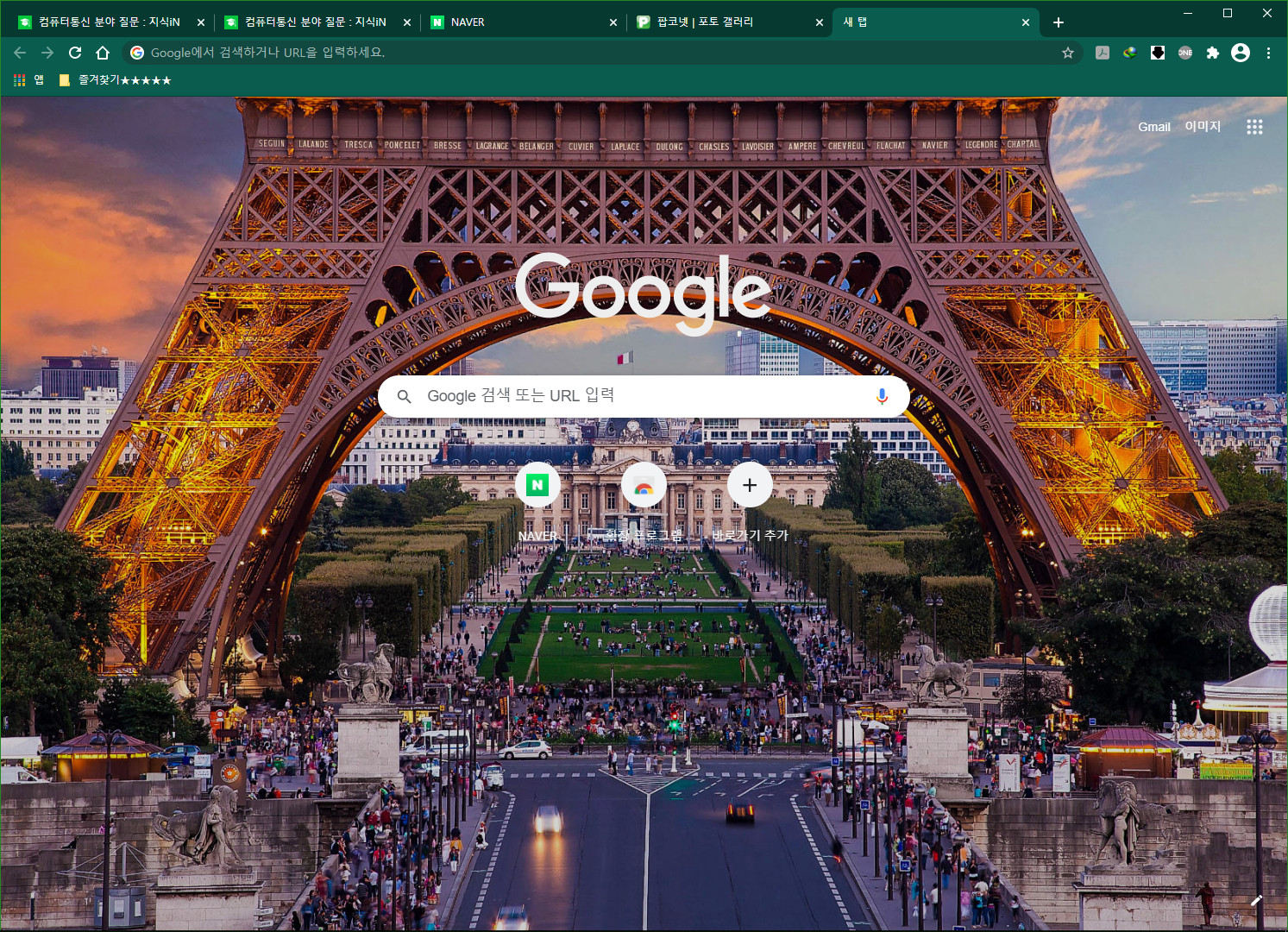Open the 즐겨찾기★★★★★ bookmarks folder

115,80
